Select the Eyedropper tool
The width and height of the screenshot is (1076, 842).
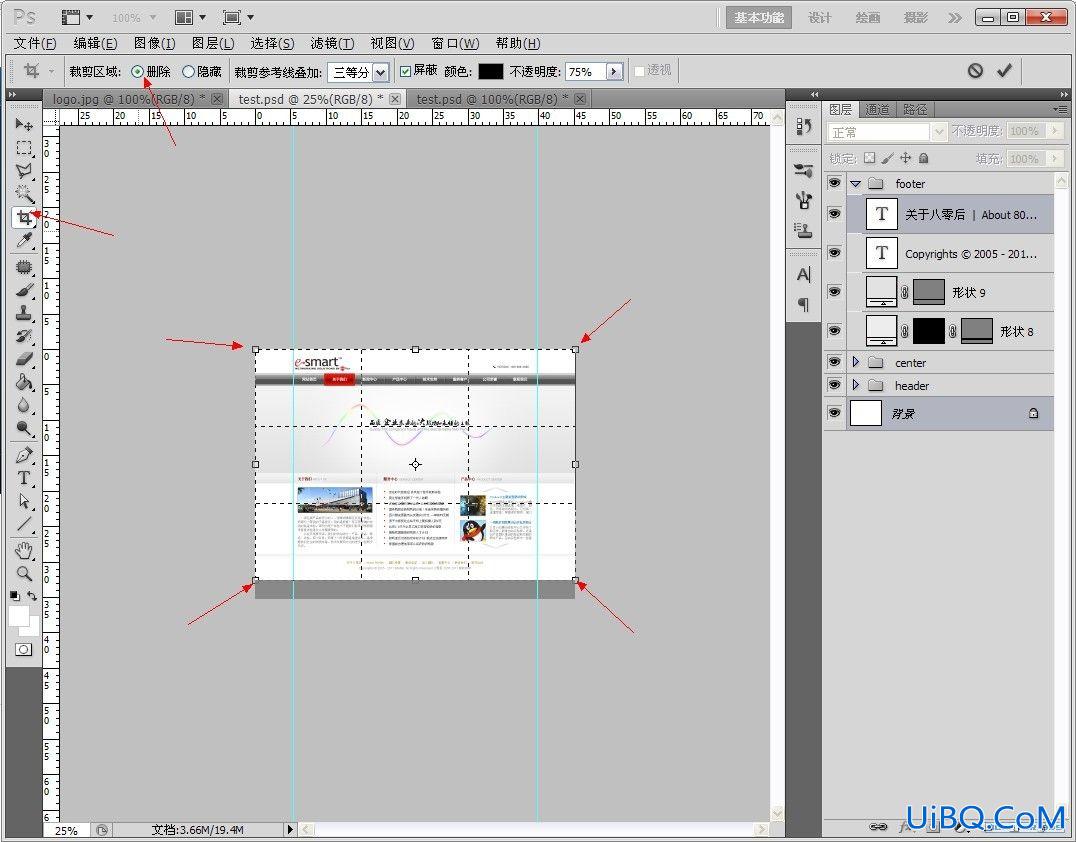click(x=24, y=240)
